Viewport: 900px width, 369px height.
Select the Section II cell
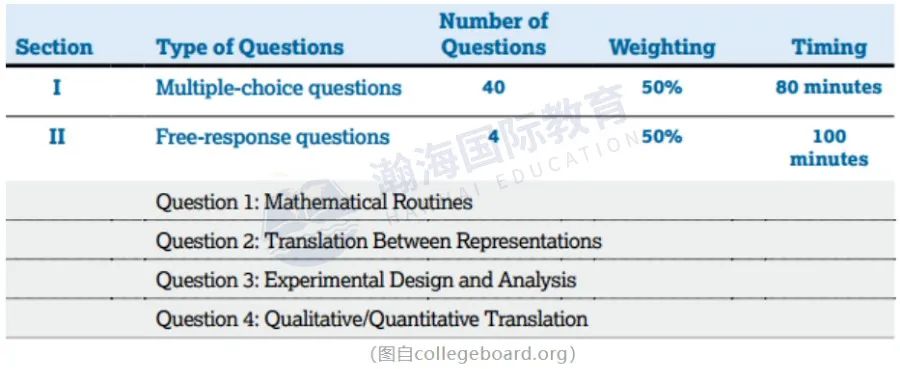(x=56, y=137)
